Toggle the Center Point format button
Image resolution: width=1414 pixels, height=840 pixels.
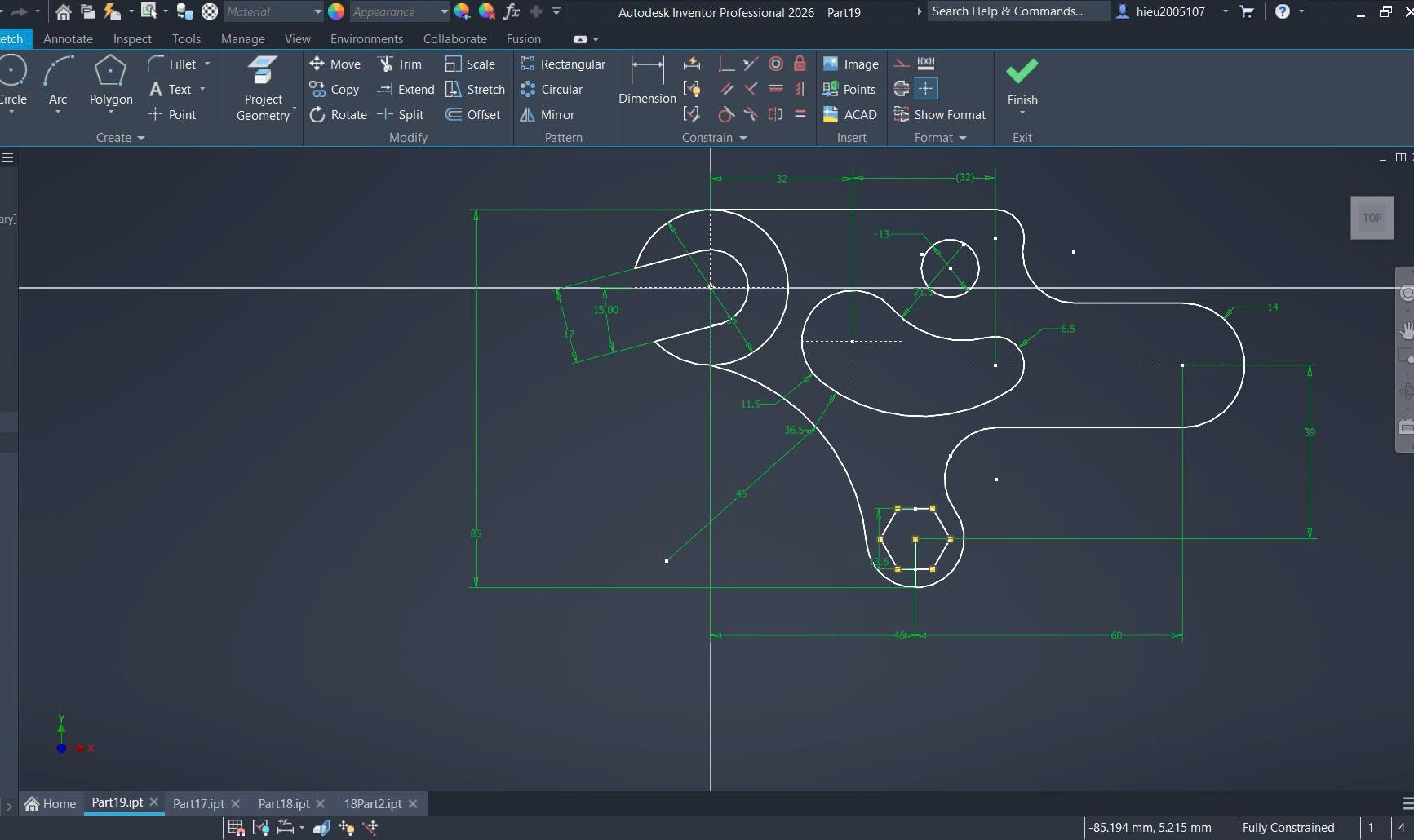point(926,89)
